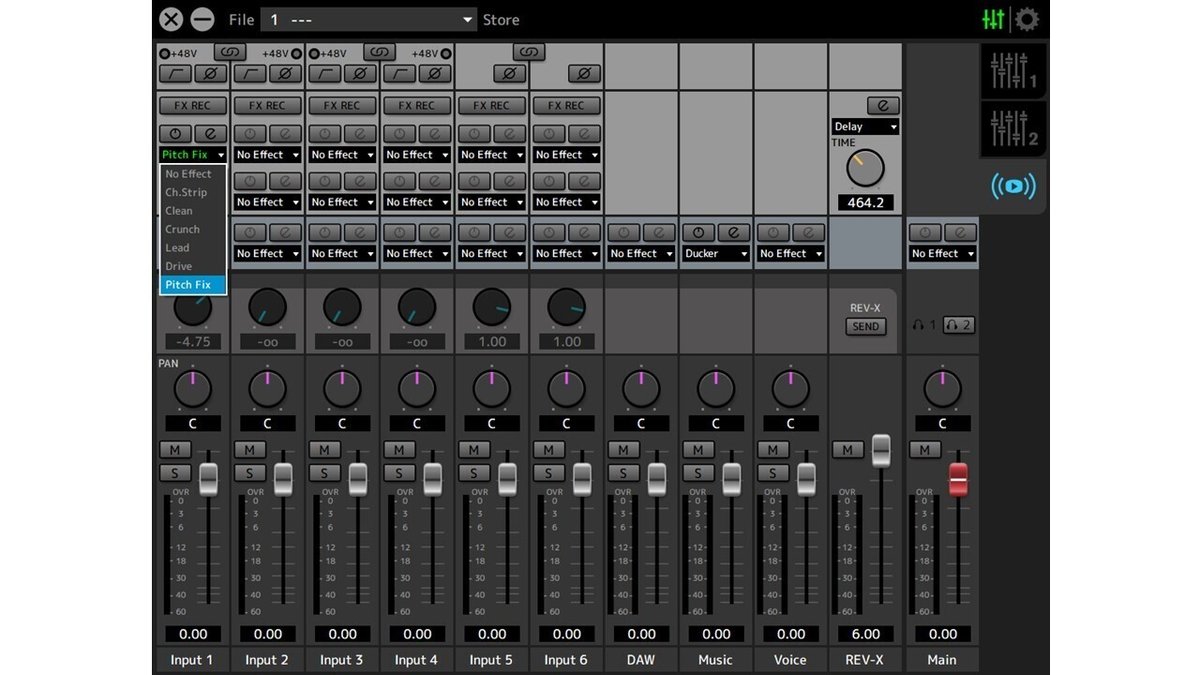Invert phase on Input 6
The height and width of the screenshot is (675, 1200).
pyautogui.click(x=585, y=74)
